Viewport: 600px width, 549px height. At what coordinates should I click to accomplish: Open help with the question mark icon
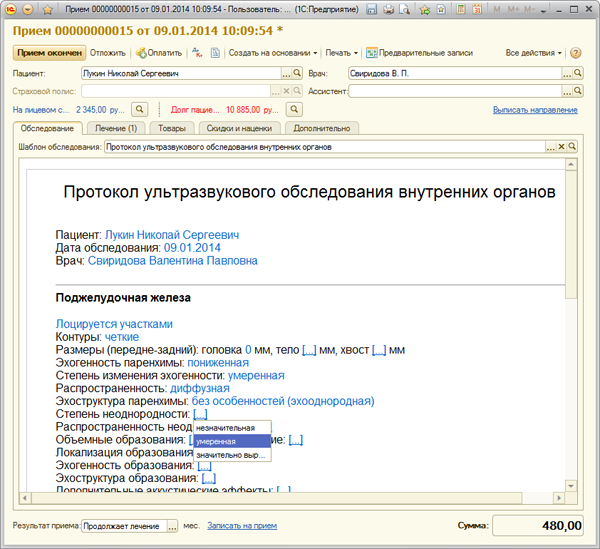coord(576,53)
